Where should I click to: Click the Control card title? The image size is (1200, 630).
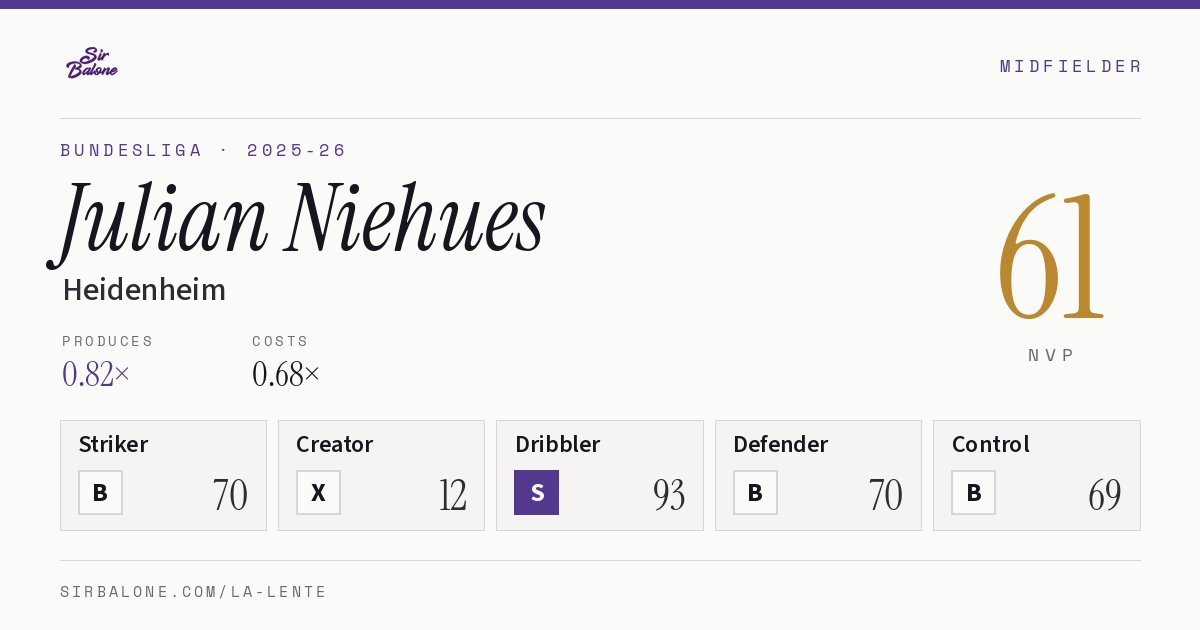pos(990,444)
